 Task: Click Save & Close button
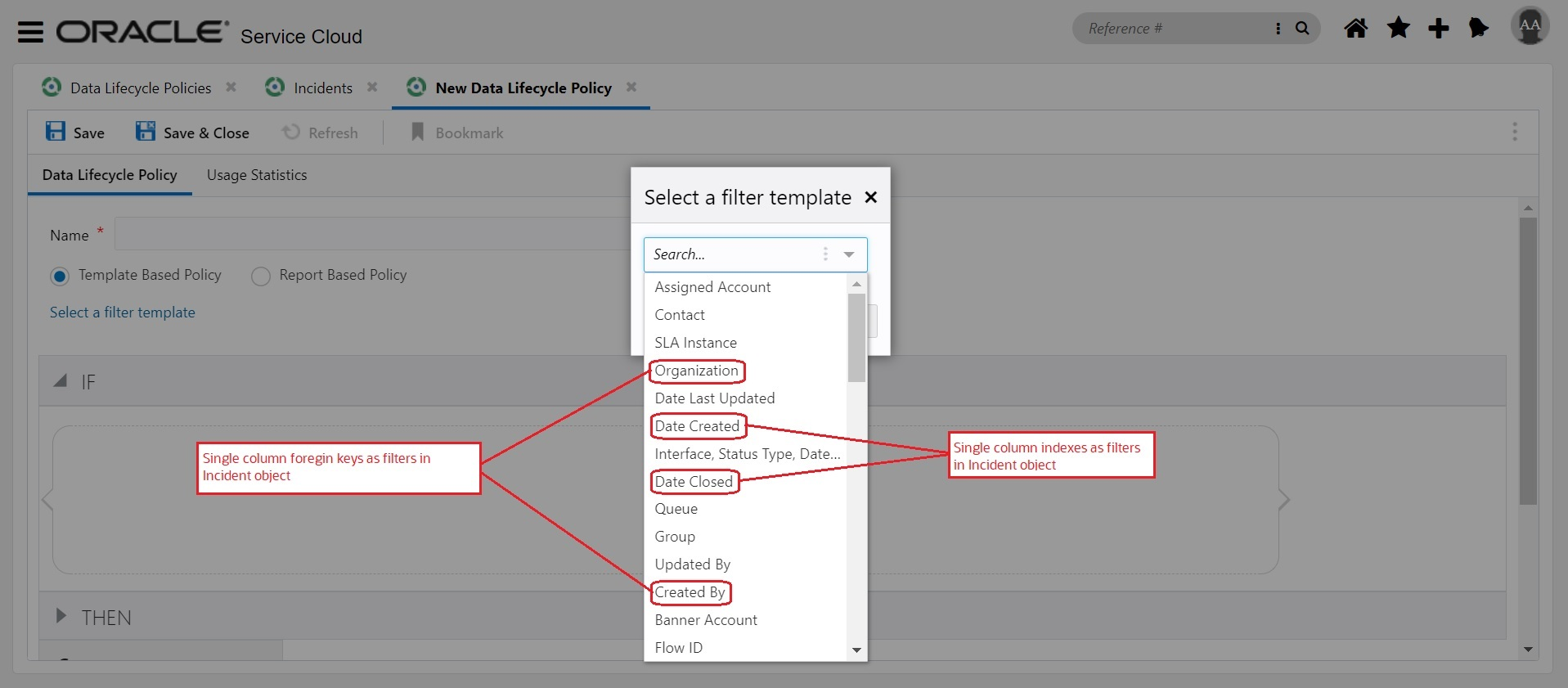tap(193, 133)
